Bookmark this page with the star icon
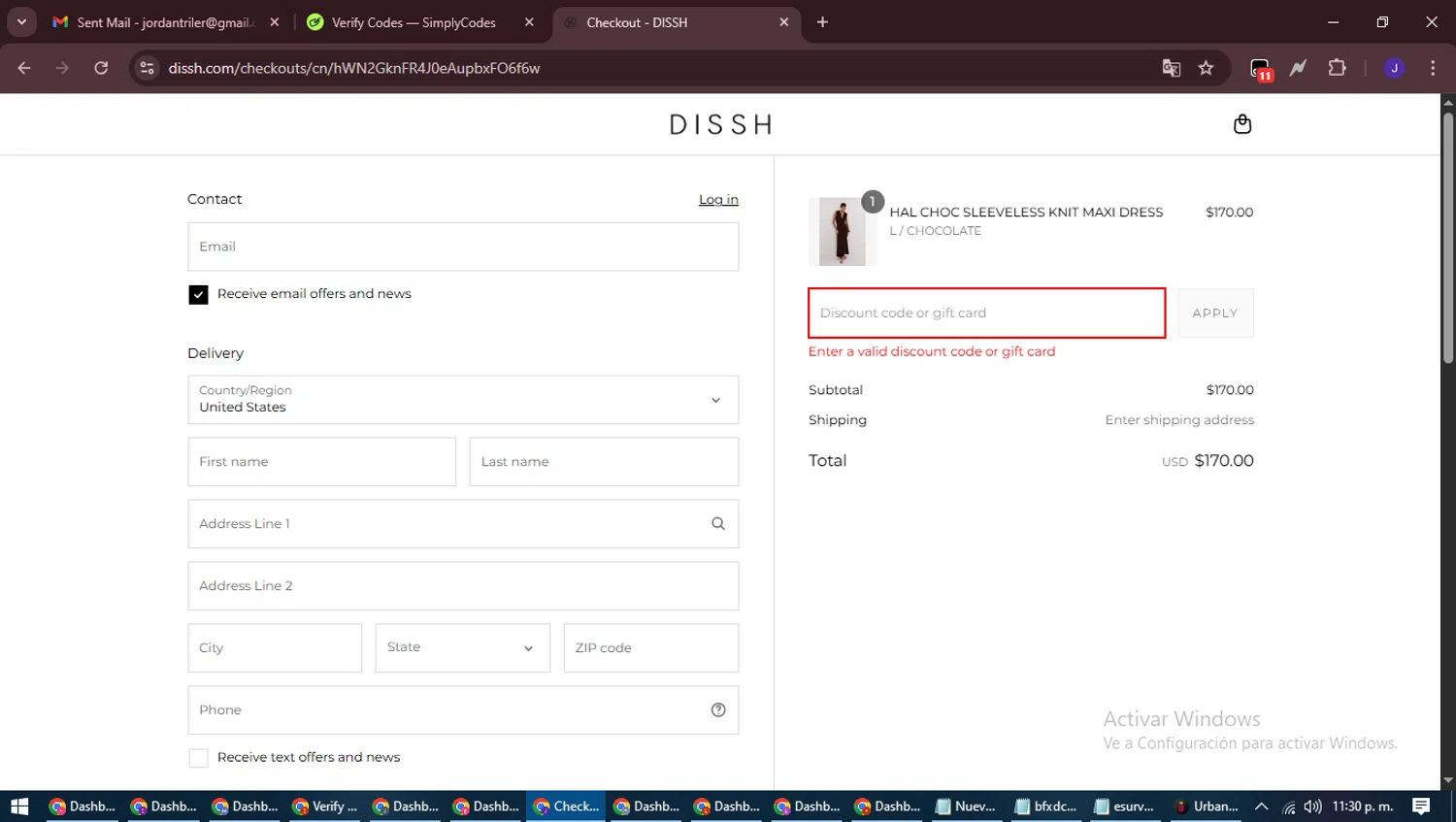This screenshot has height=822, width=1456. tap(1206, 68)
